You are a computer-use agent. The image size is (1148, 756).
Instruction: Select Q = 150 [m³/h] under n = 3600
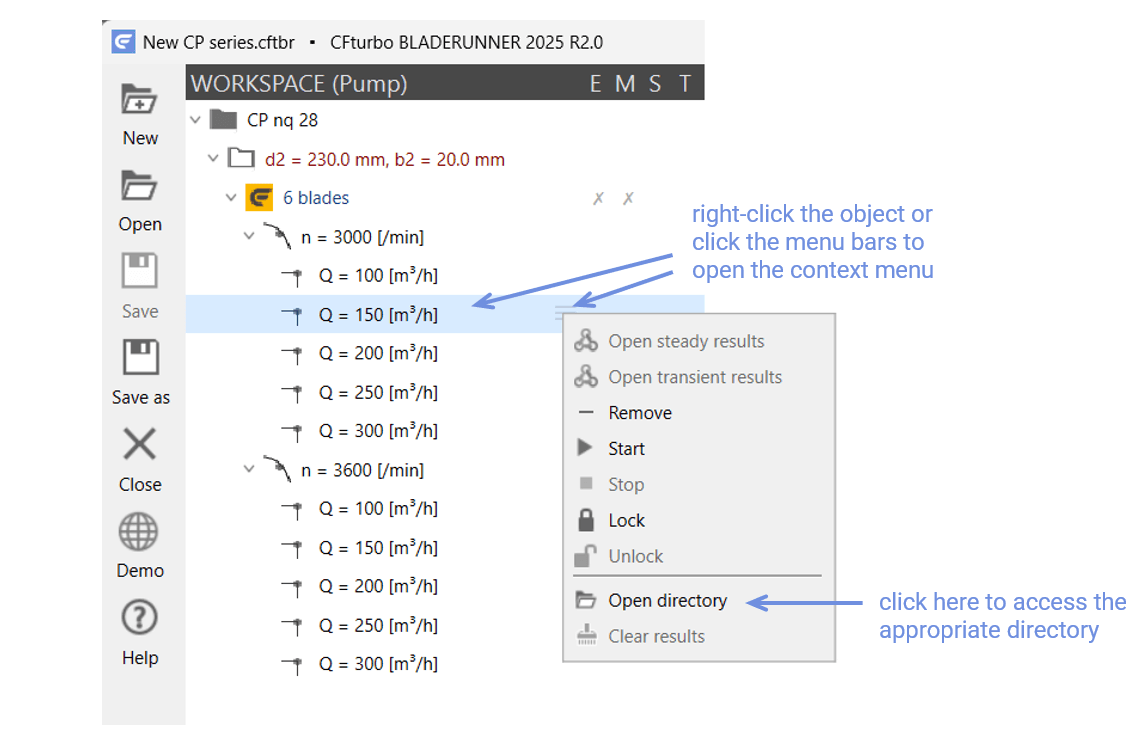point(378,548)
